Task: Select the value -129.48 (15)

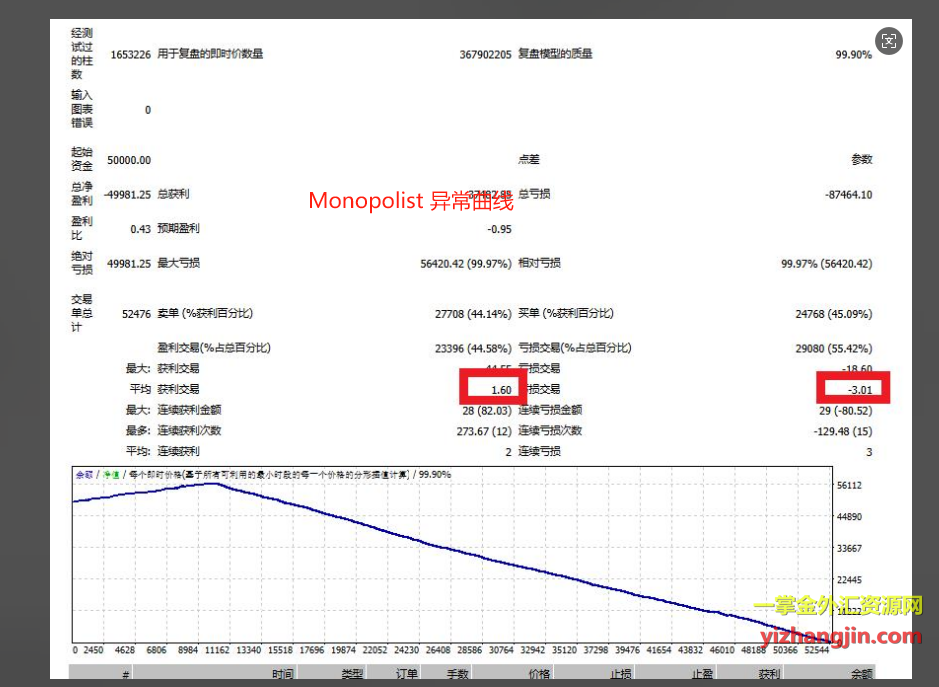Action: point(843,432)
